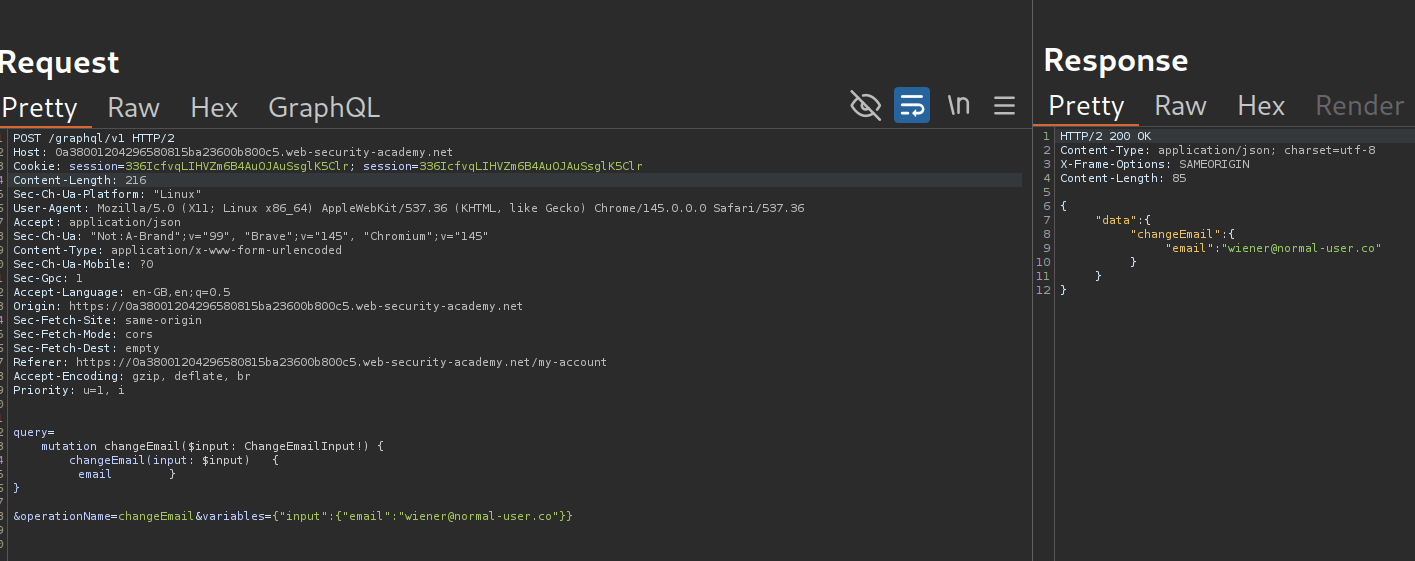Switch to the Request Raw tab
Screen dimensions: 1415x561
point(133,107)
